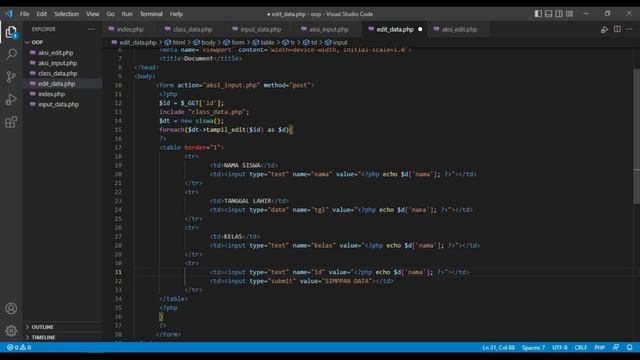Open the Help menu
Viewport: 640px width, 360px height.
click(176, 14)
